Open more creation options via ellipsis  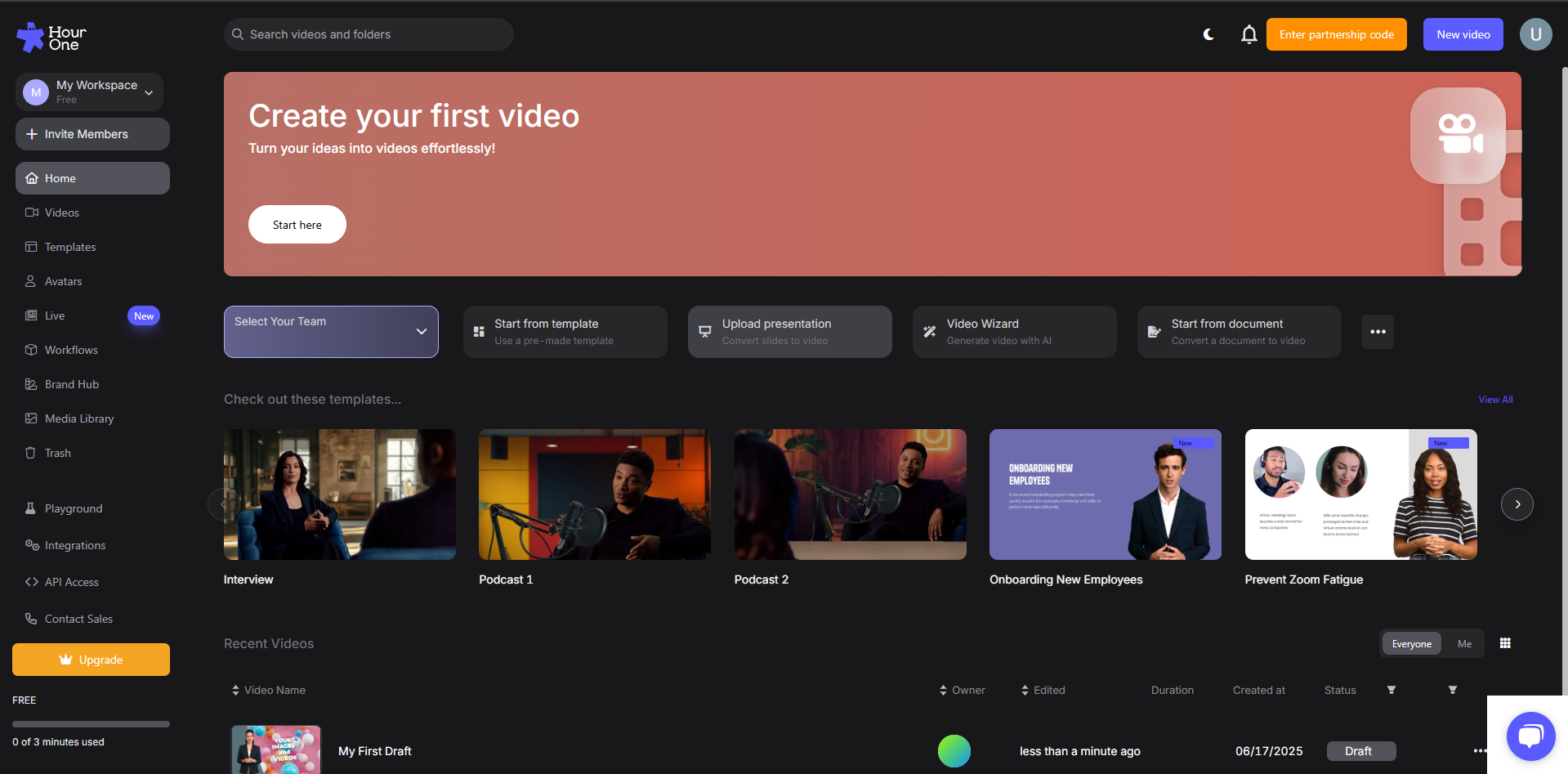1378,332
